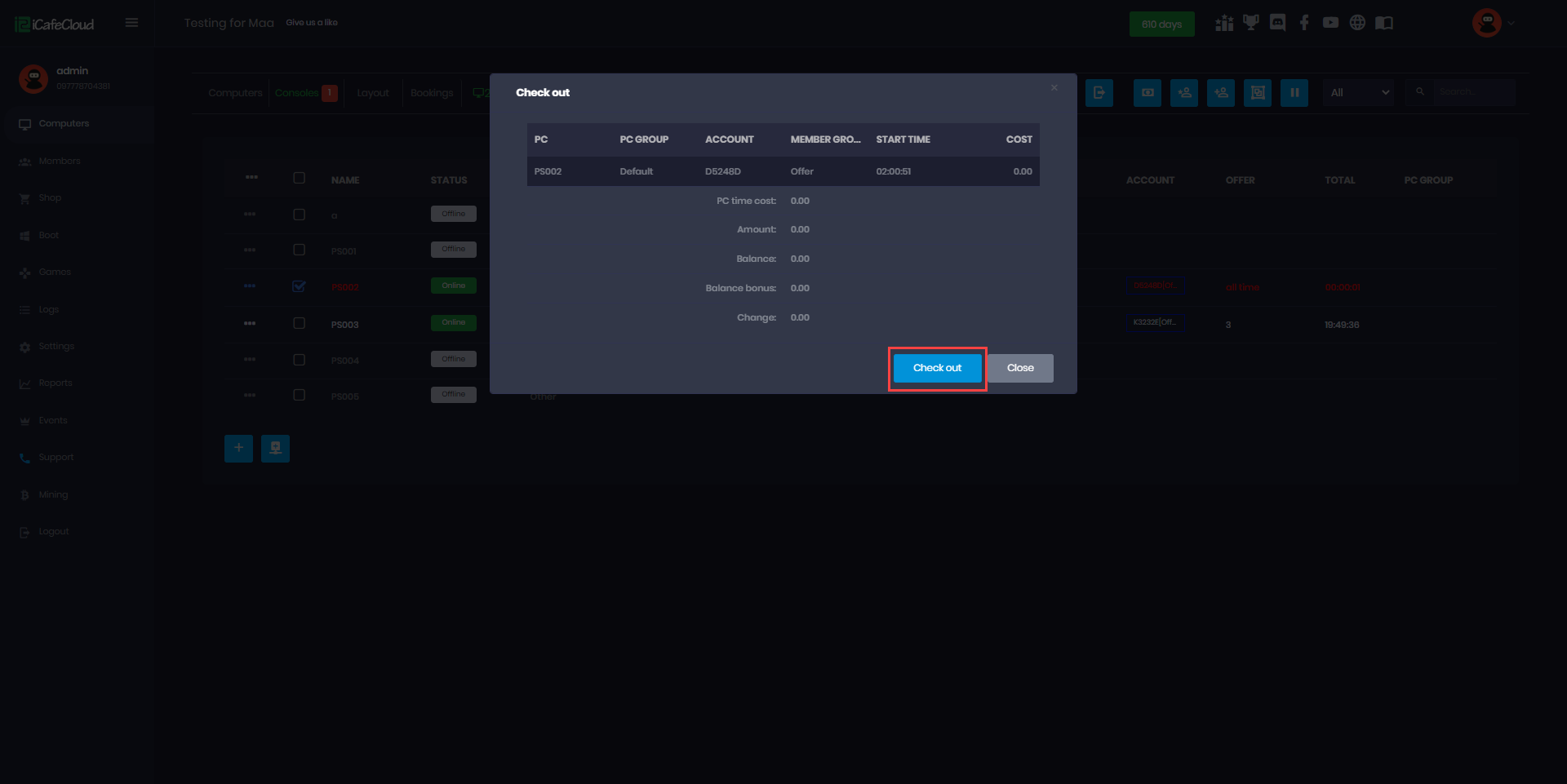The height and width of the screenshot is (784, 1567).
Task: Click the blue Check out button
Action: [937, 368]
